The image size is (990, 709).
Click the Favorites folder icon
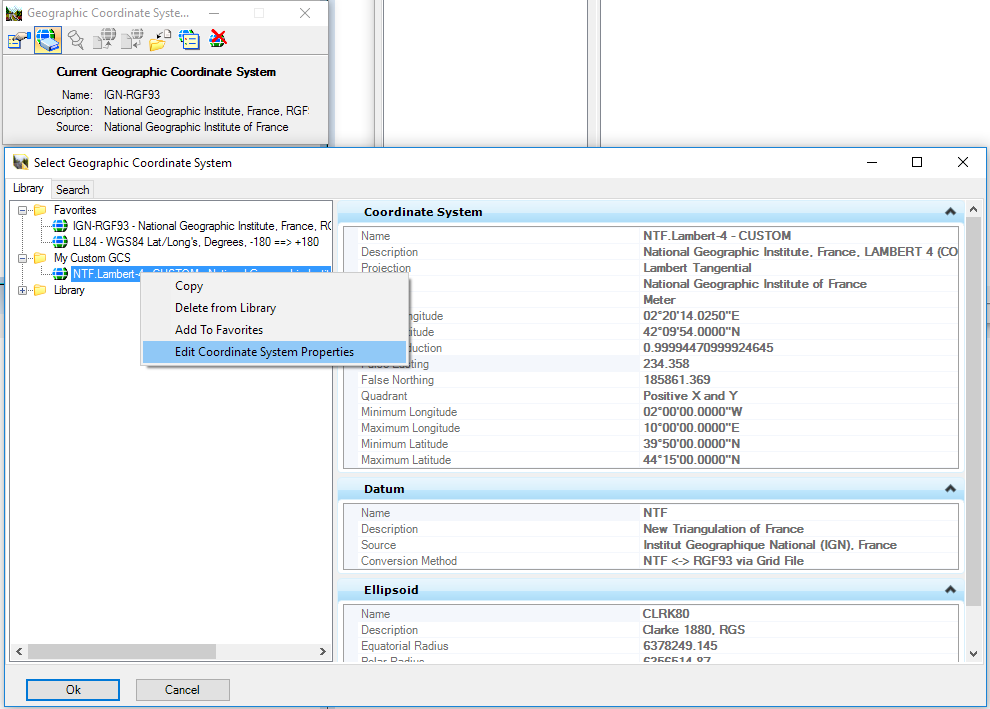pos(40,210)
